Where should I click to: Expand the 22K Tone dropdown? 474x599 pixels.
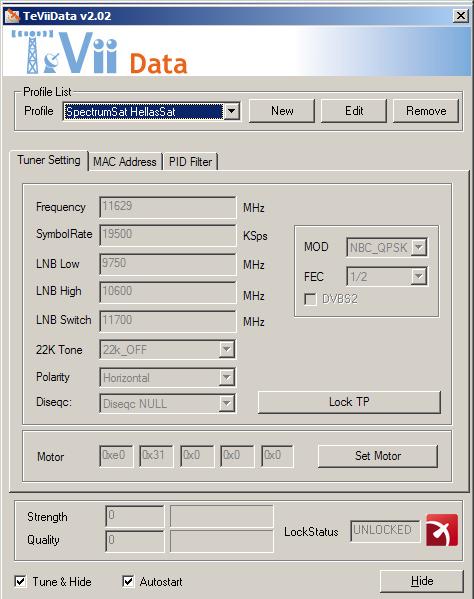point(226,349)
